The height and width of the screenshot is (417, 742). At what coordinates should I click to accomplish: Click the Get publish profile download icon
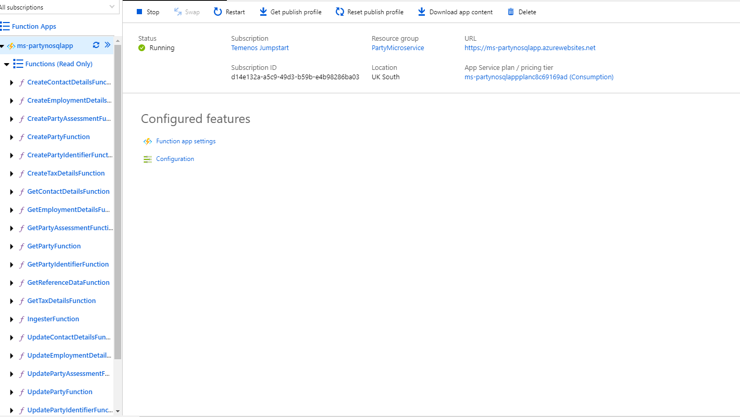click(263, 12)
